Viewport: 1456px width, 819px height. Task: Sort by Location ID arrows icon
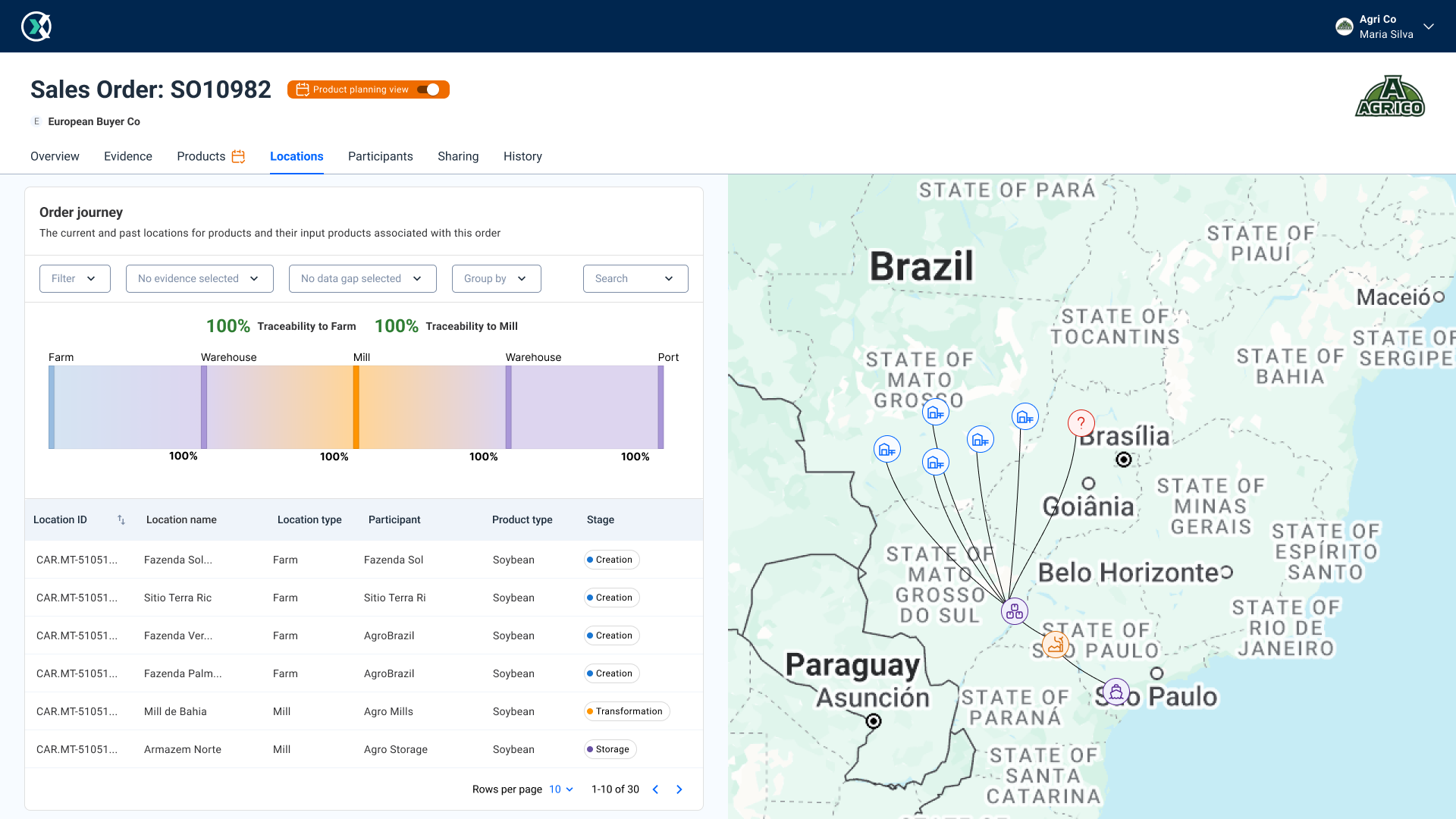click(121, 519)
